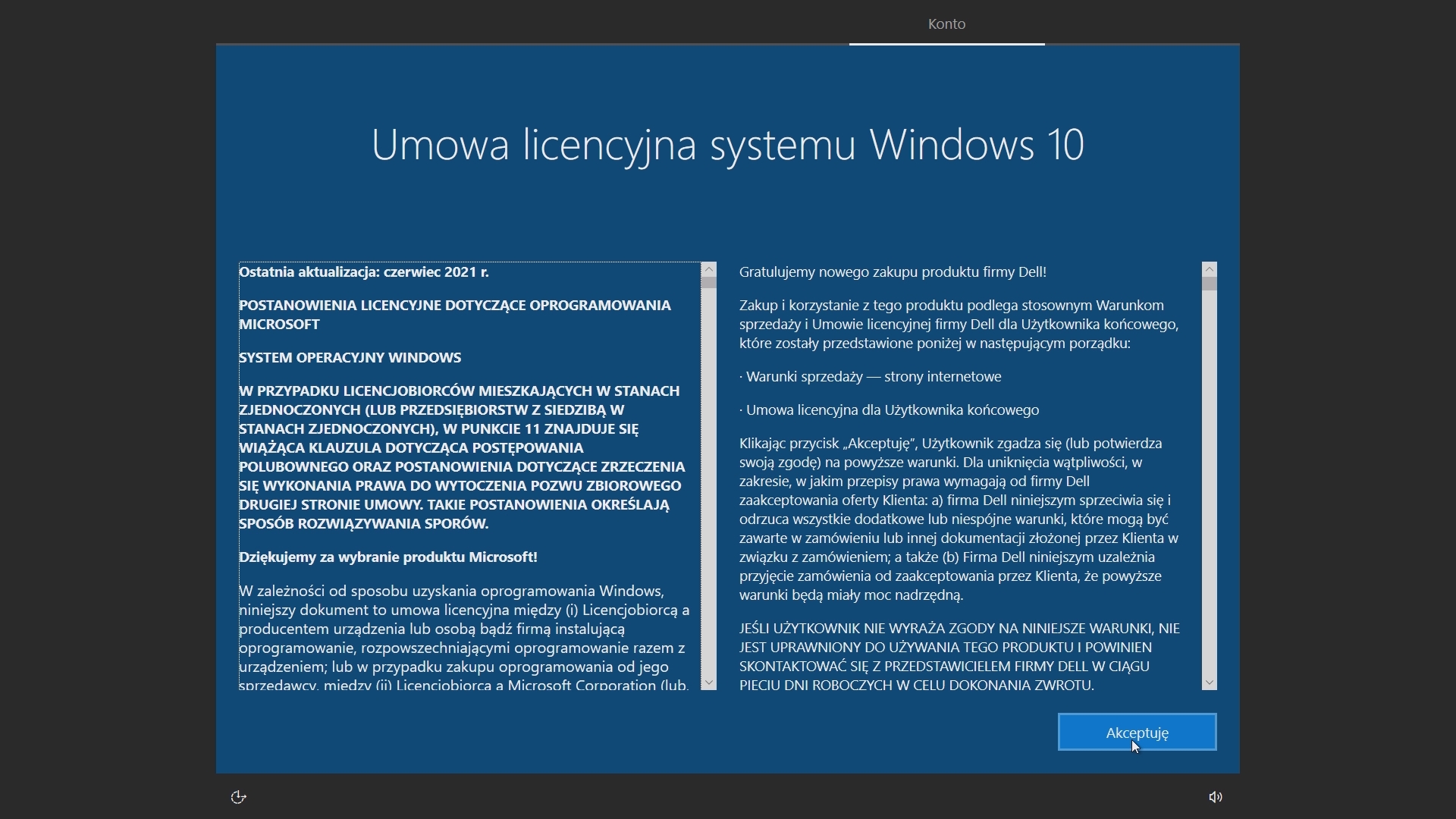1456x819 pixels.
Task: Click 'Umowa licencyjna dla Użytkownika końcowego' bullet
Action: tap(890, 409)
